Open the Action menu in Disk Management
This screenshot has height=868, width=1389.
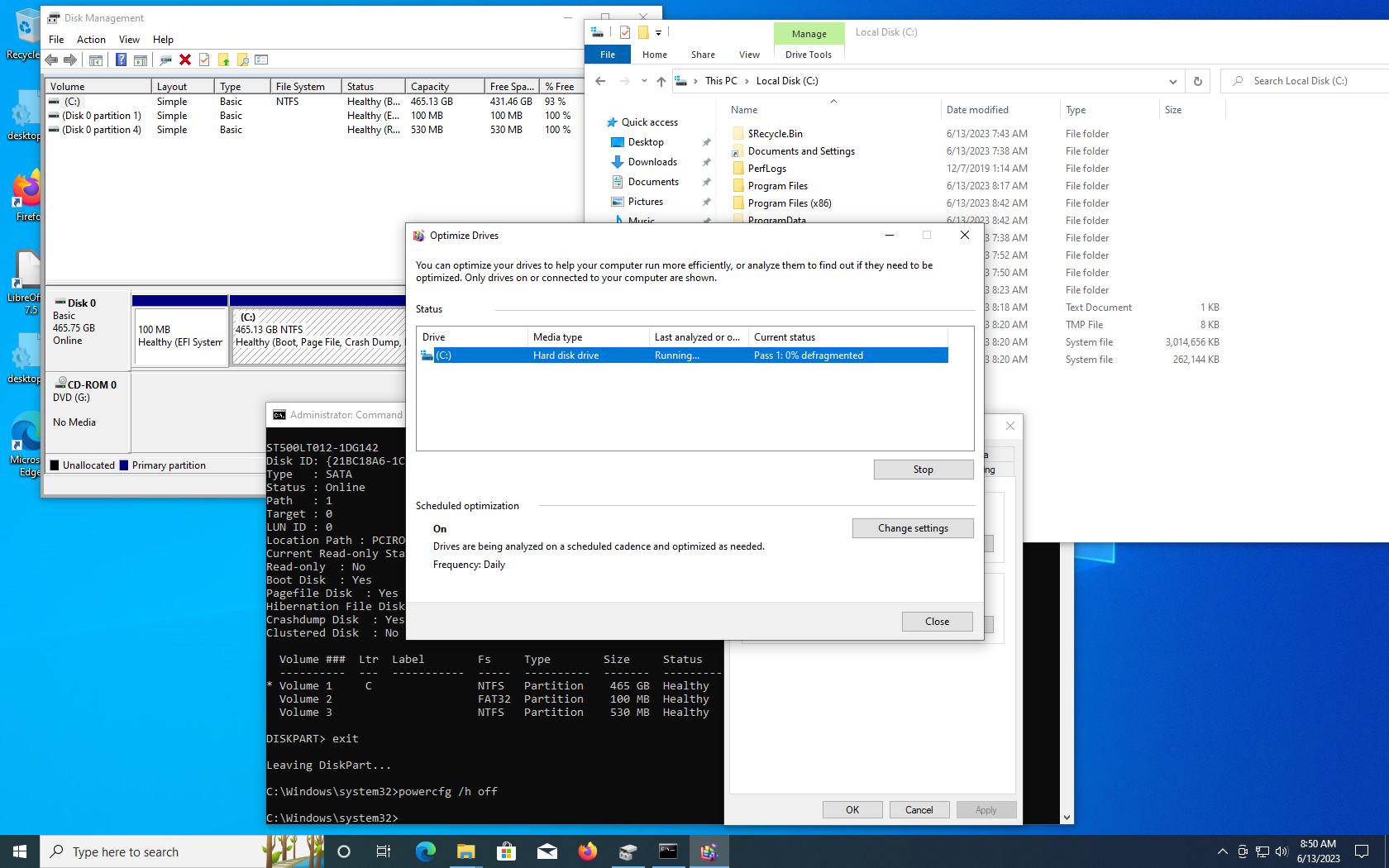click(91, 39)
